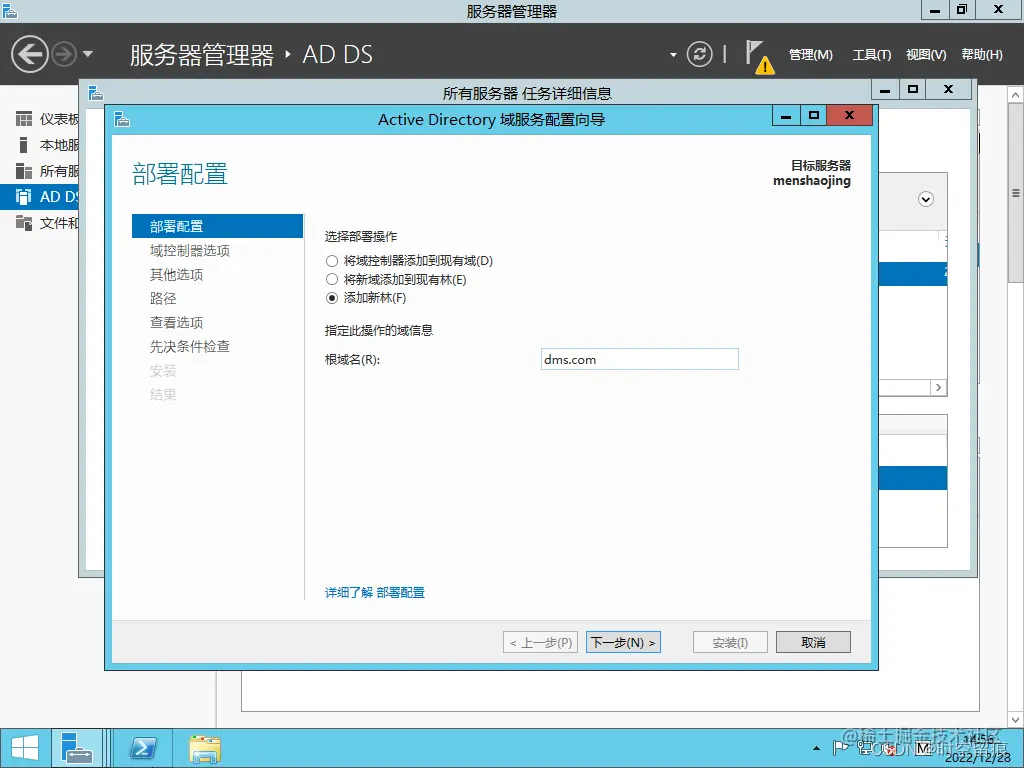Click inside the 根域名 input field
1024x768 pixels.
pos(639,358)
